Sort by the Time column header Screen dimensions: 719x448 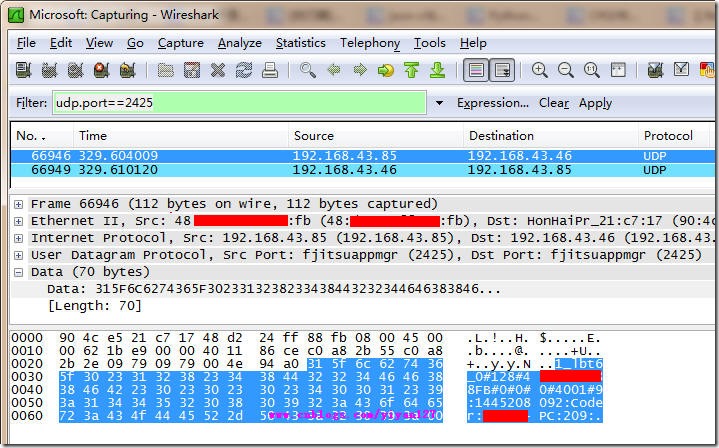tap(181, 136)
